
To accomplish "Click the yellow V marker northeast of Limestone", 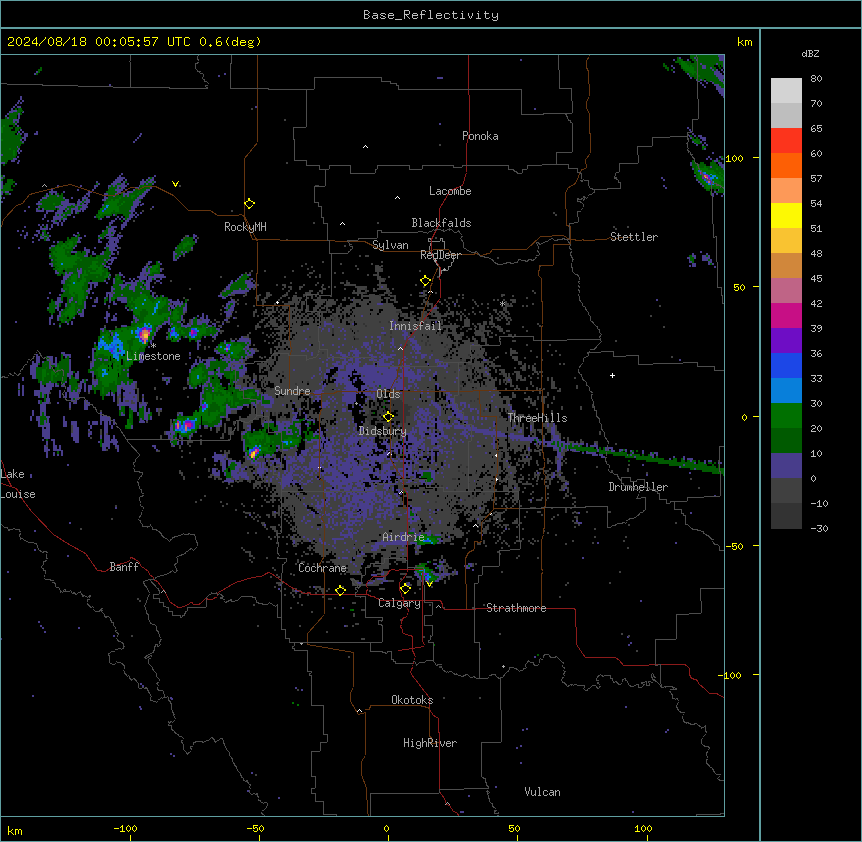I will click(x=175, y=184).
